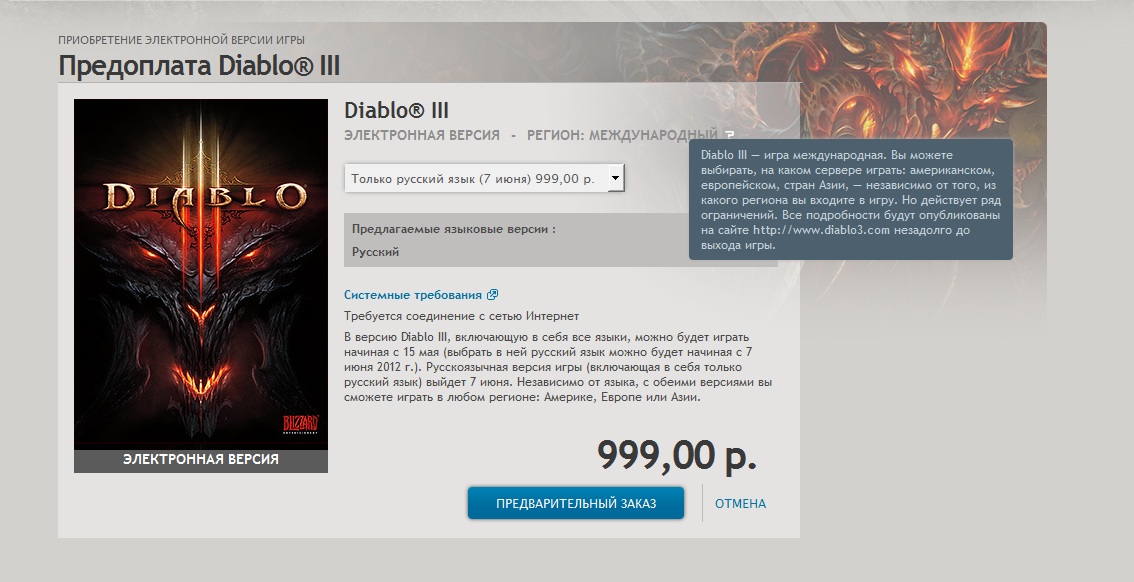Image resolution: width=1134 pixels, height=582 pixels.
Task: Click the Diablo III product title
Action: 396,111
